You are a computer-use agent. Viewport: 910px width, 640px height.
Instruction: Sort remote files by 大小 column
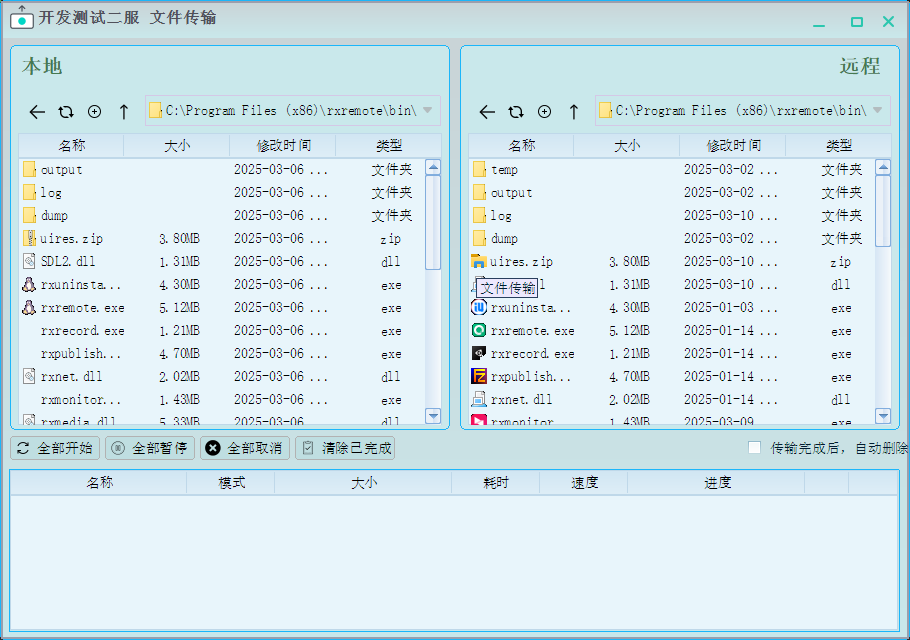tap(627, 146)
